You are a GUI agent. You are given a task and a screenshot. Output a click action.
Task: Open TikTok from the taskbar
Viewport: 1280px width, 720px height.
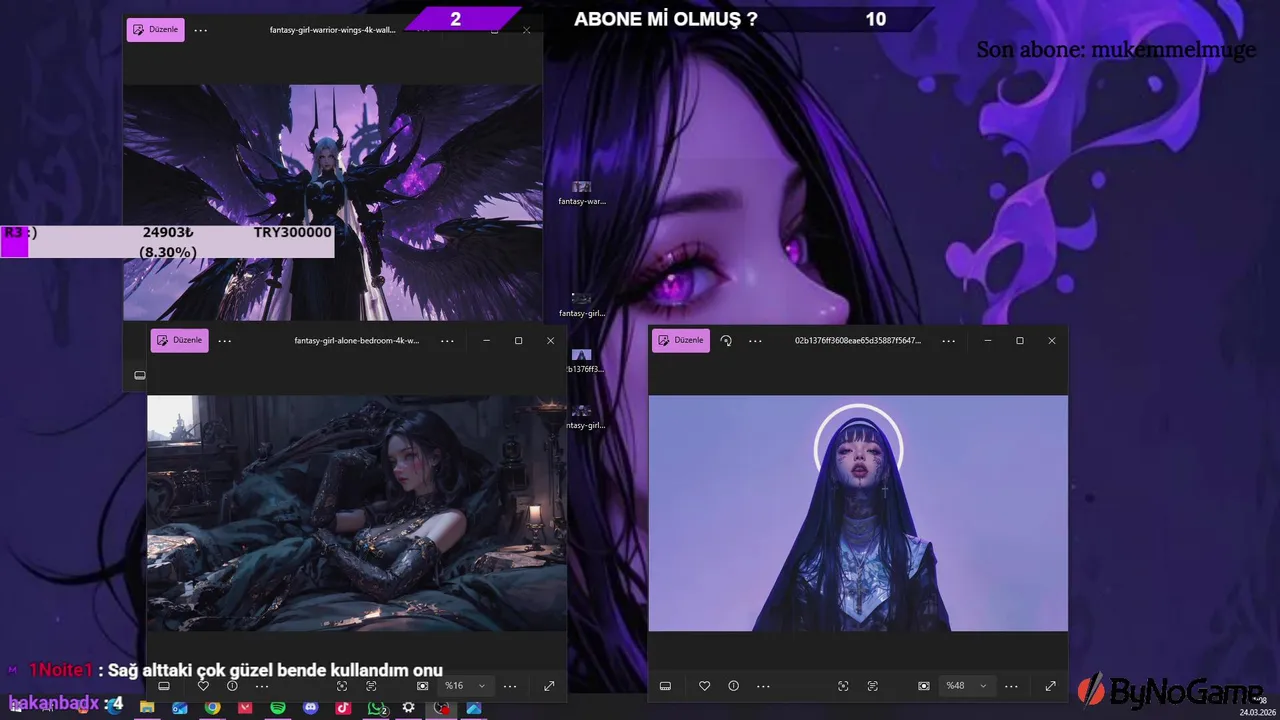(x=343, y=708)
